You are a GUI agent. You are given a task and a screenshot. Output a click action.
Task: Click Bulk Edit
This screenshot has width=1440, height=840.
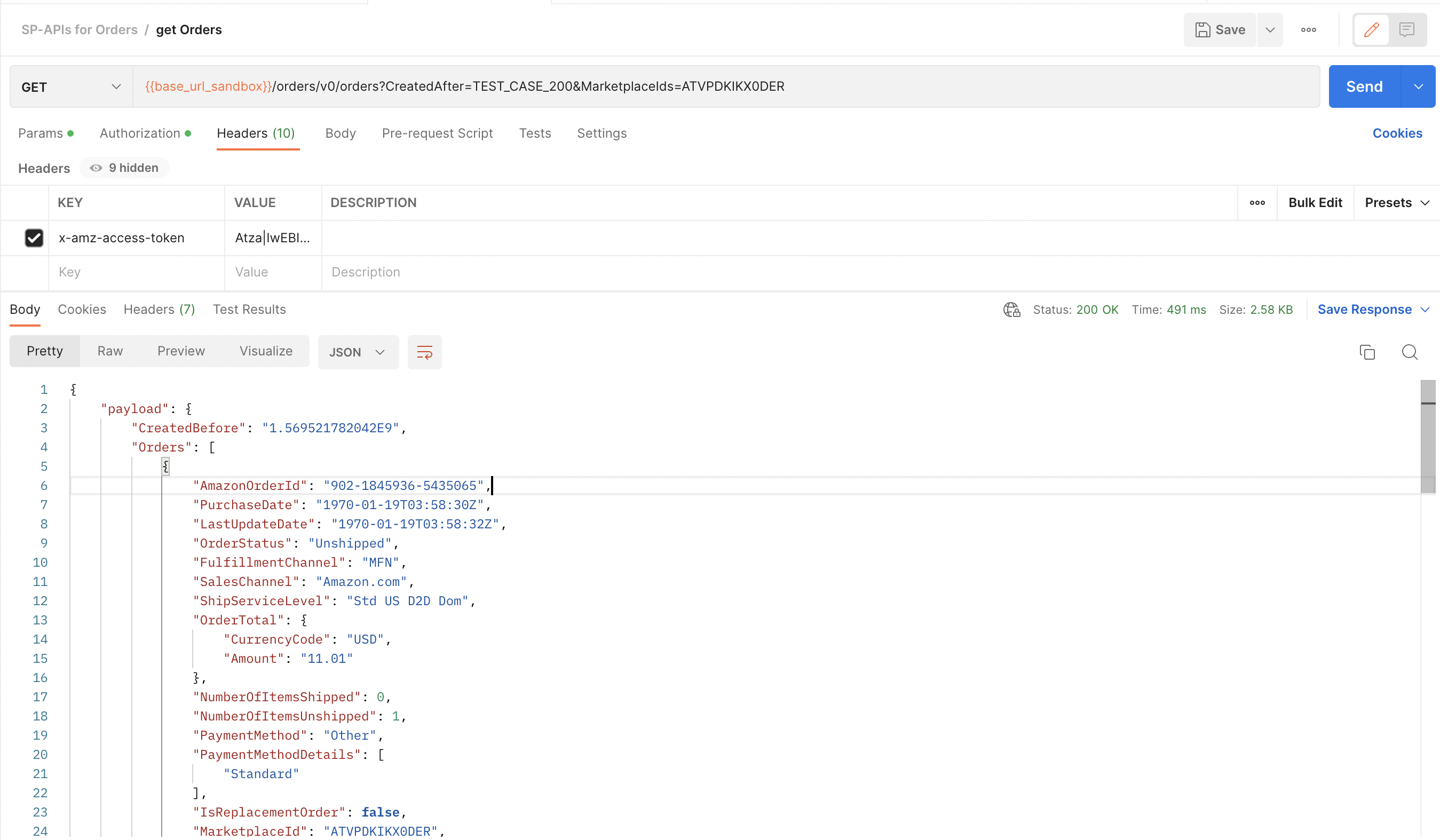click(x=1315, y=203)
